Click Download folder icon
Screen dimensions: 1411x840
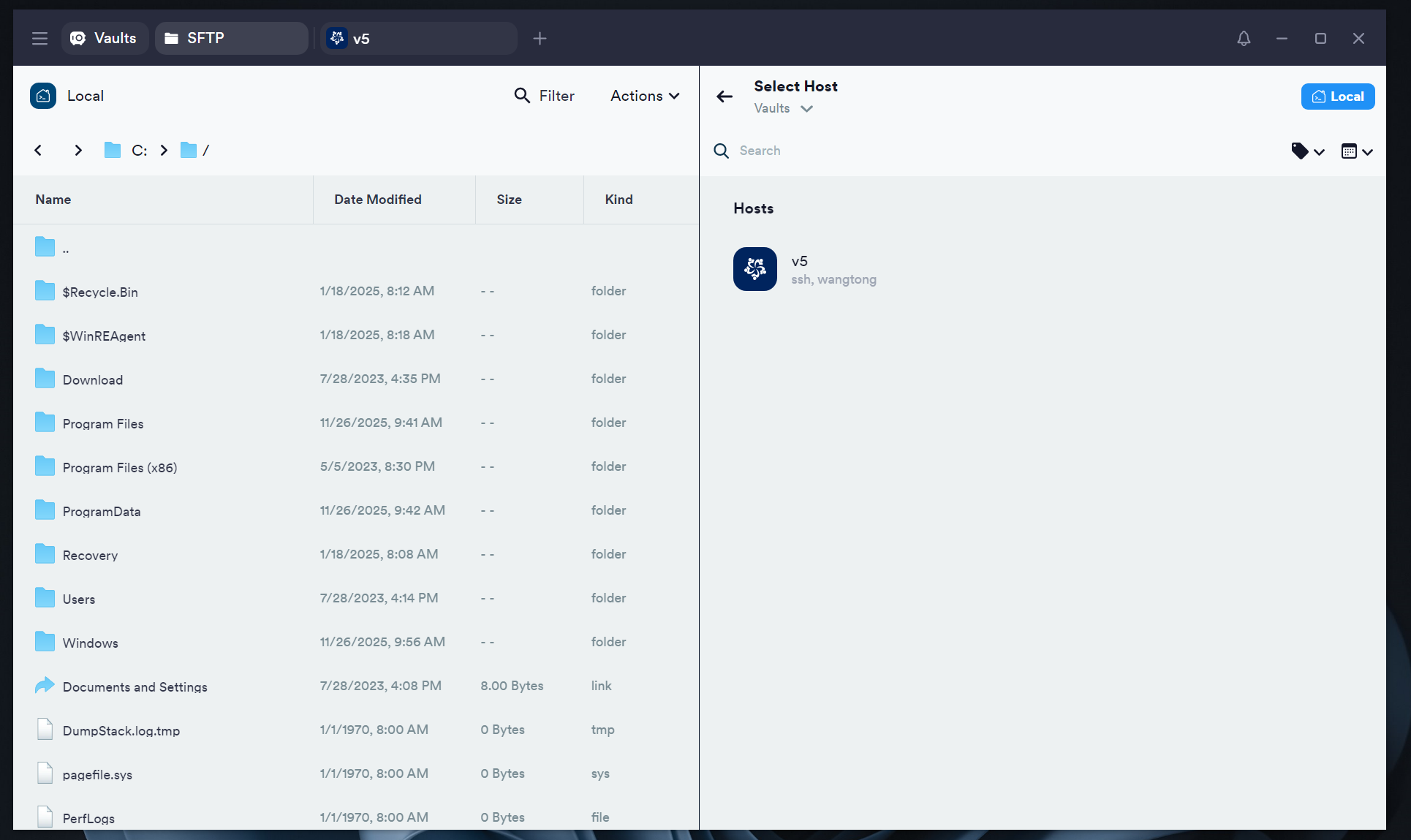coord(45,378)
